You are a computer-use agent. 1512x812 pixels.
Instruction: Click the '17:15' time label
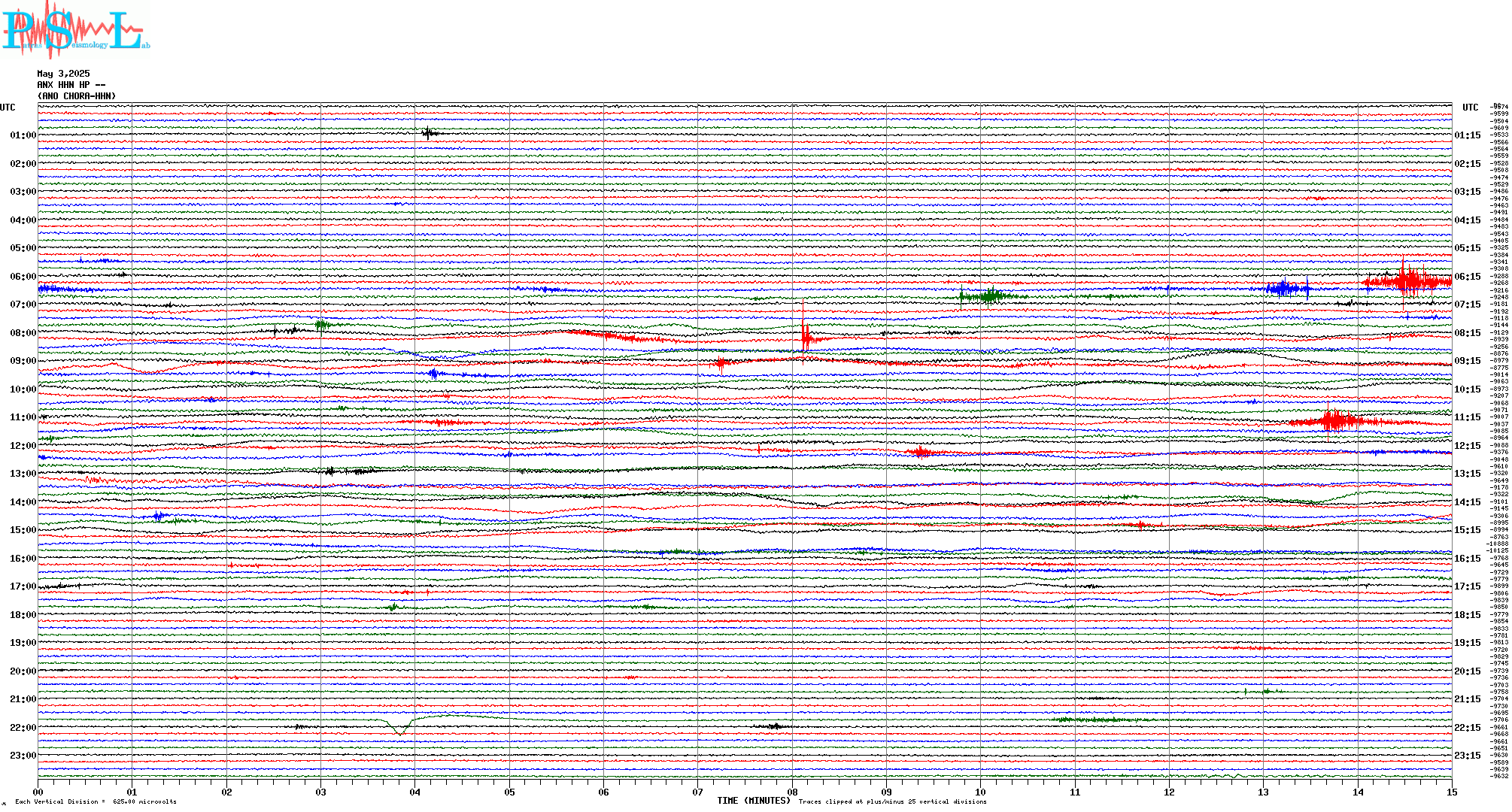(1468, 586)
